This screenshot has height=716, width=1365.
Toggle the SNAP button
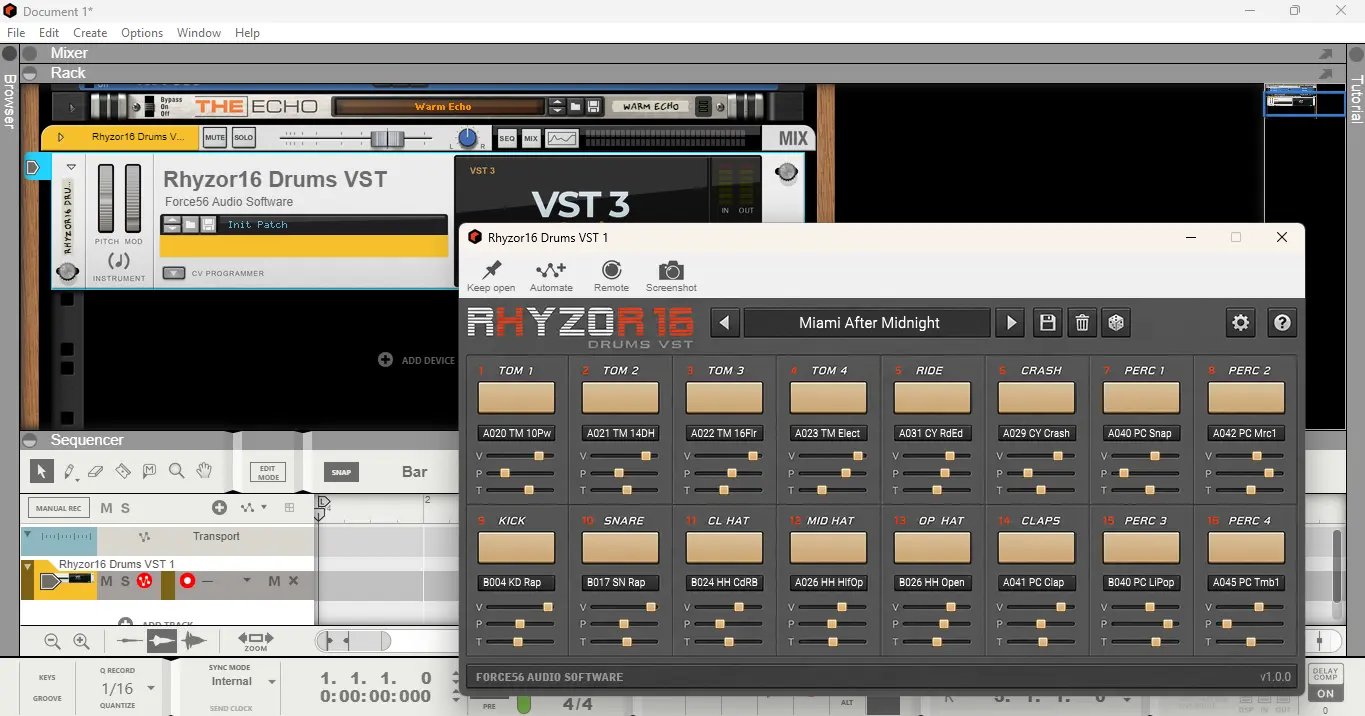342,472
